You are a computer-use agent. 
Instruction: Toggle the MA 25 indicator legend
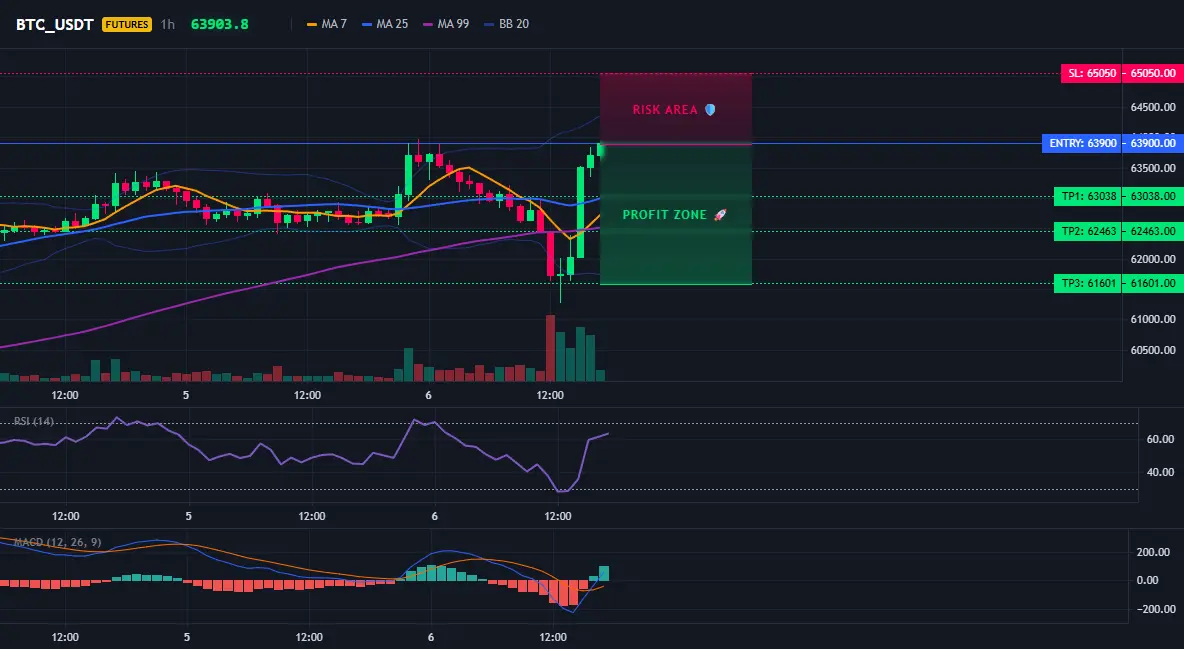(385, 24)
